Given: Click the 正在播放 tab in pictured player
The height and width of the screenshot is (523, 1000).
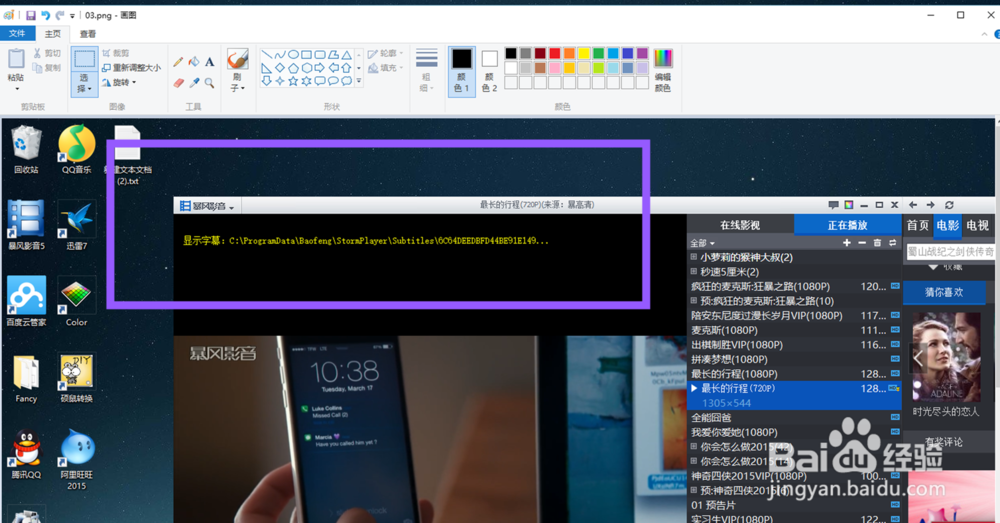Looking at the screenshot, I should pos(848,225).
